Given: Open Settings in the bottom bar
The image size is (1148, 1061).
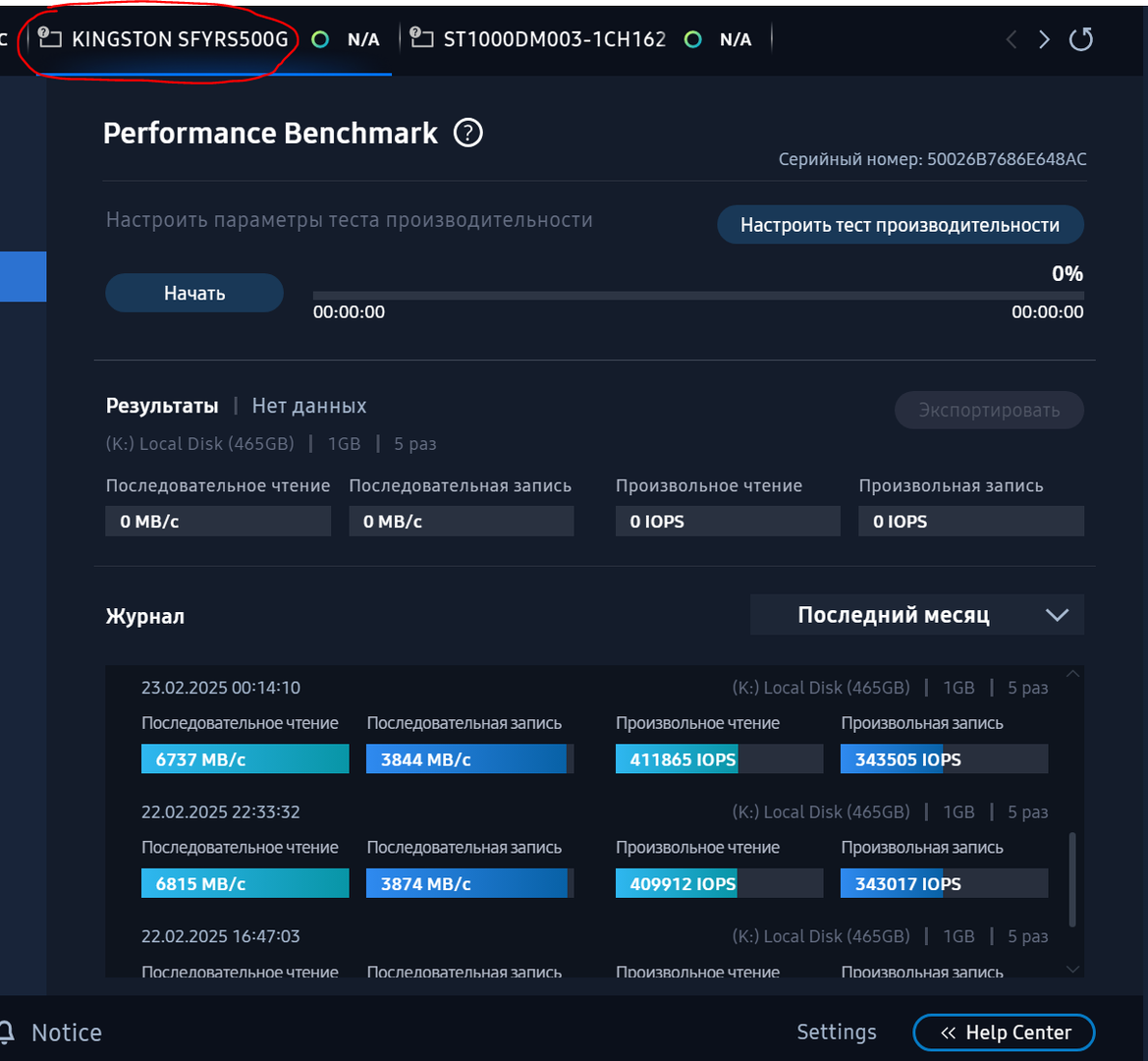Looking at the screenshot, I should (x=836, y=1032).
